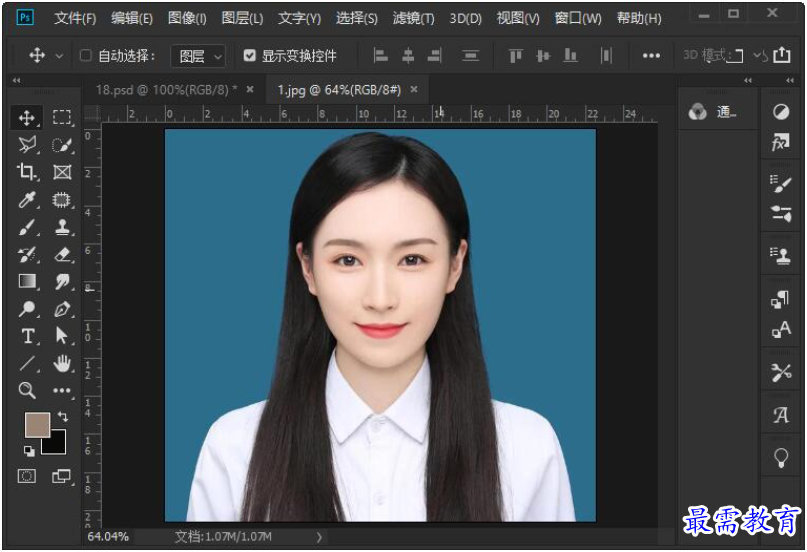Open the auto-select layer dropdown
807x552 pixels.
(x=198, y=56)
